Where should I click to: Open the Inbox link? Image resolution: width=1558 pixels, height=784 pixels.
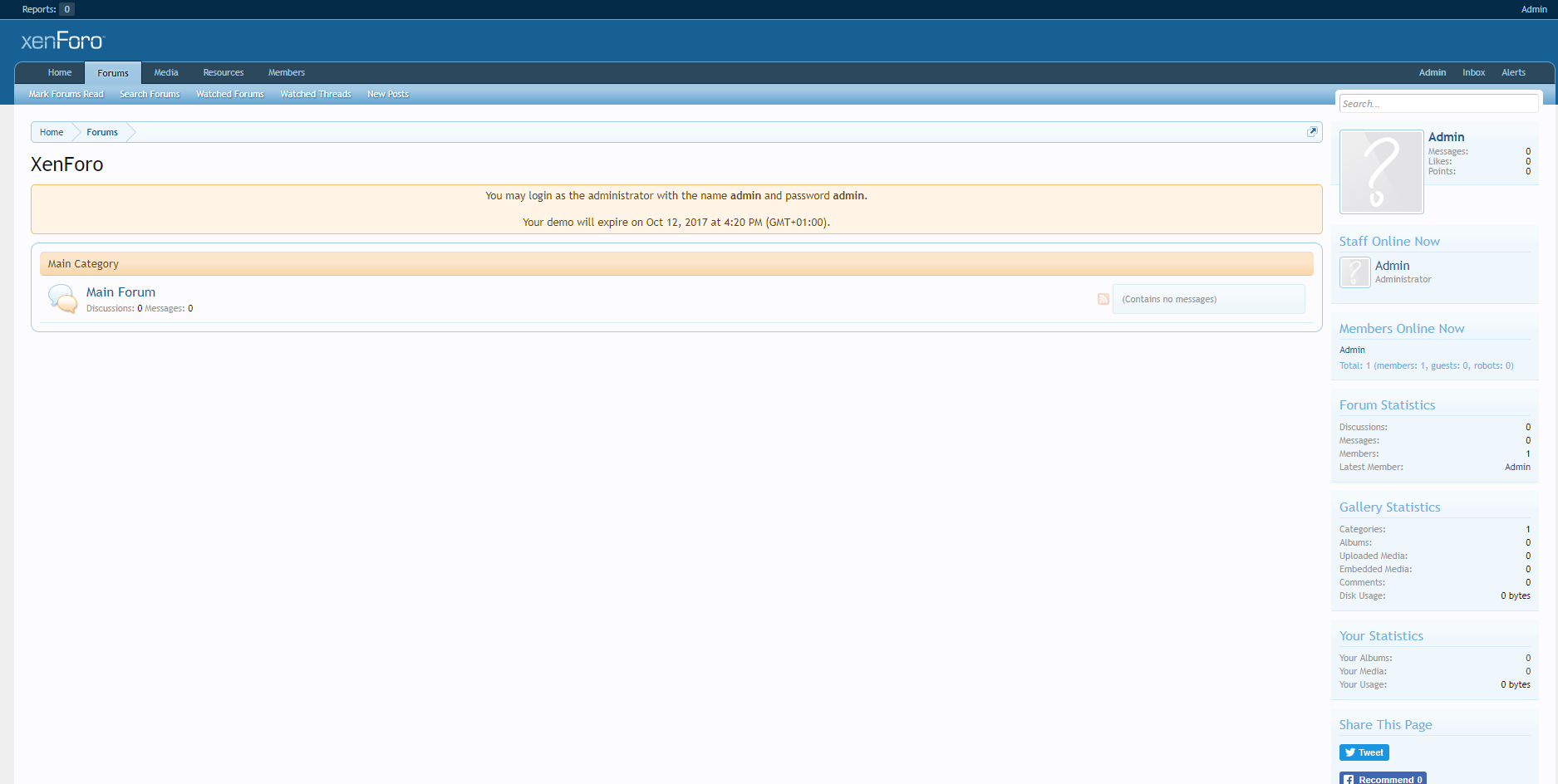pyautogui.click(x=1473, y=73)
